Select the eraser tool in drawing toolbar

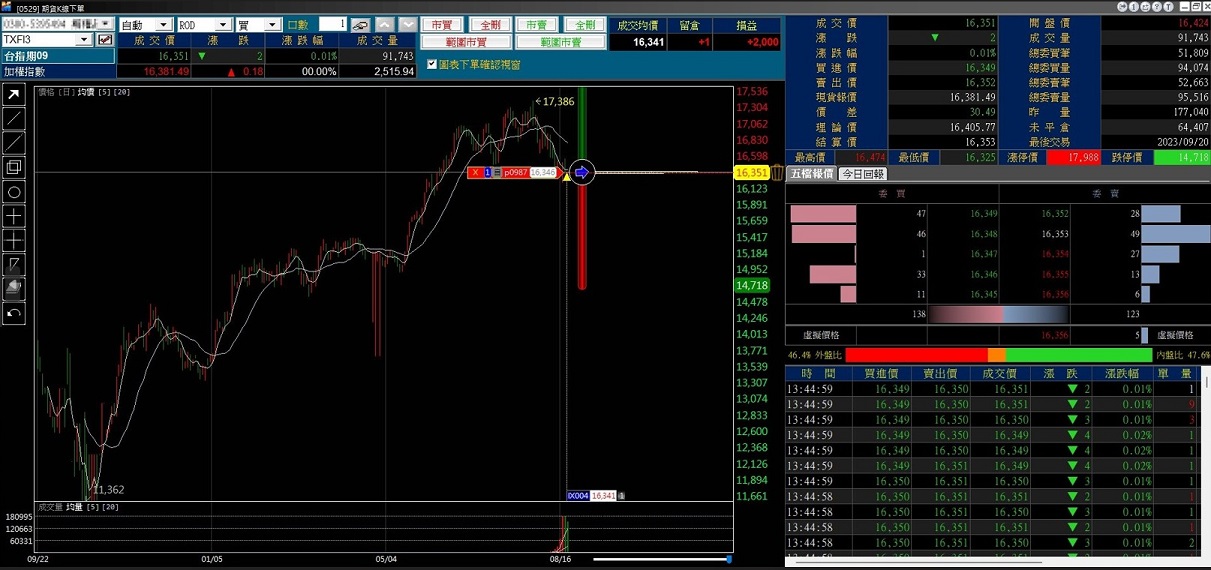(x=14, y=289)
